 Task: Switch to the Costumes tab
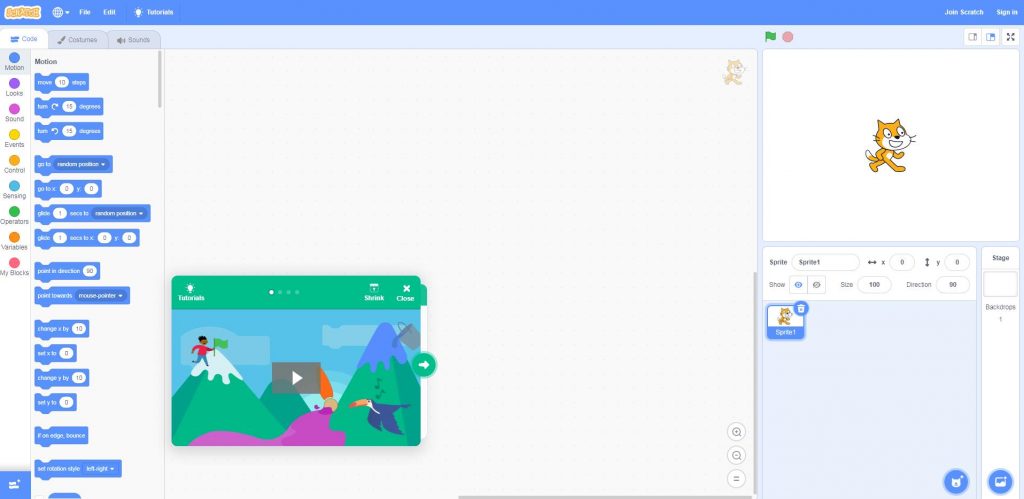point(78,40)
